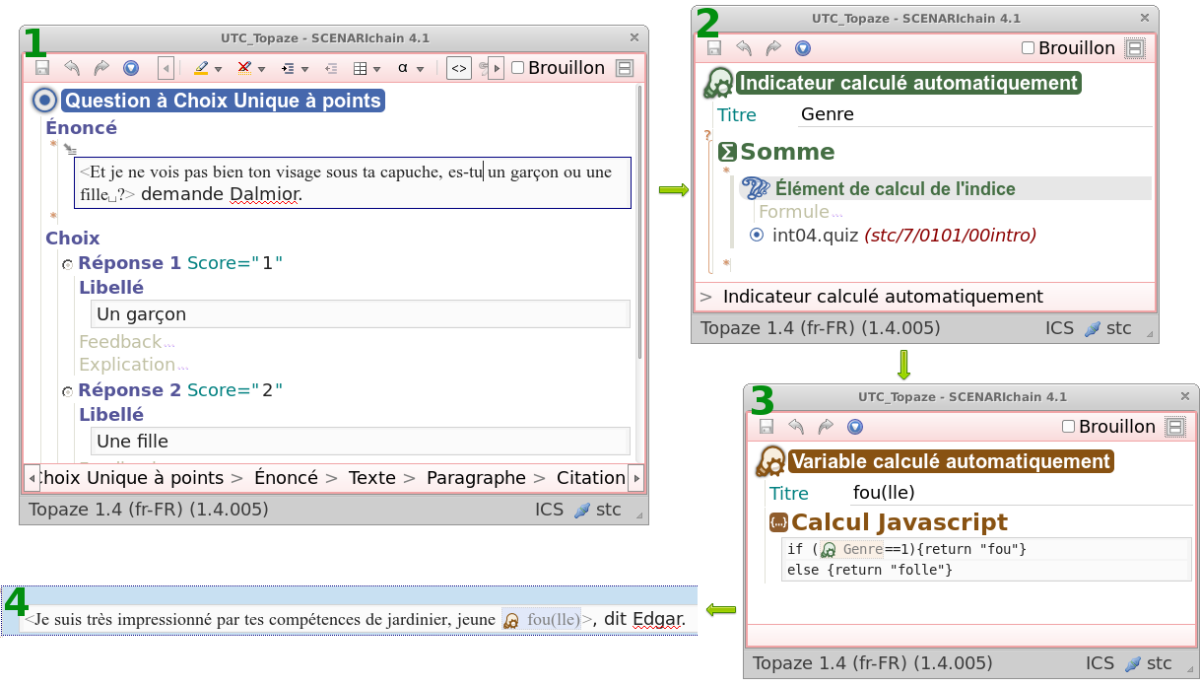1200x686 pixels.
Task: Click the Élément de calcul question-marks icon
Action: (x=755, y=188)
